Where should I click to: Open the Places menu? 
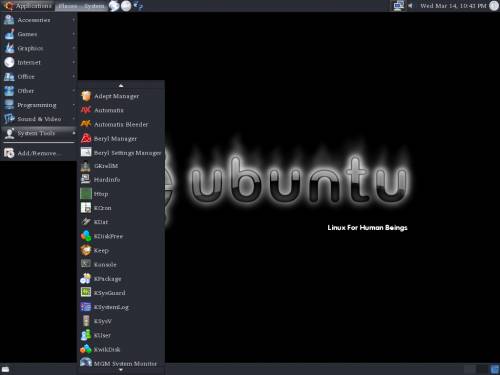[x=68, y=6]
